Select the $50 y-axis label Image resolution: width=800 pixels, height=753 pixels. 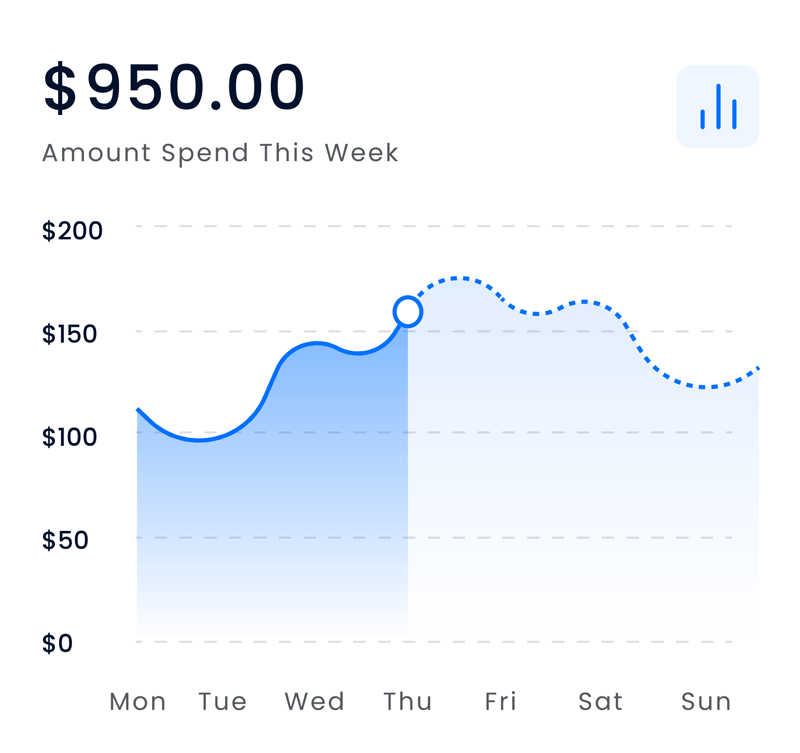[65, 540]
